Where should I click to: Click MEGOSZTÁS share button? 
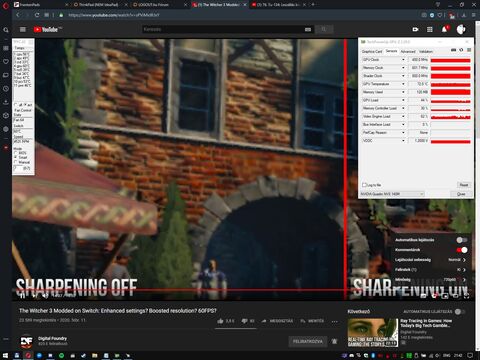click(278, 321)
